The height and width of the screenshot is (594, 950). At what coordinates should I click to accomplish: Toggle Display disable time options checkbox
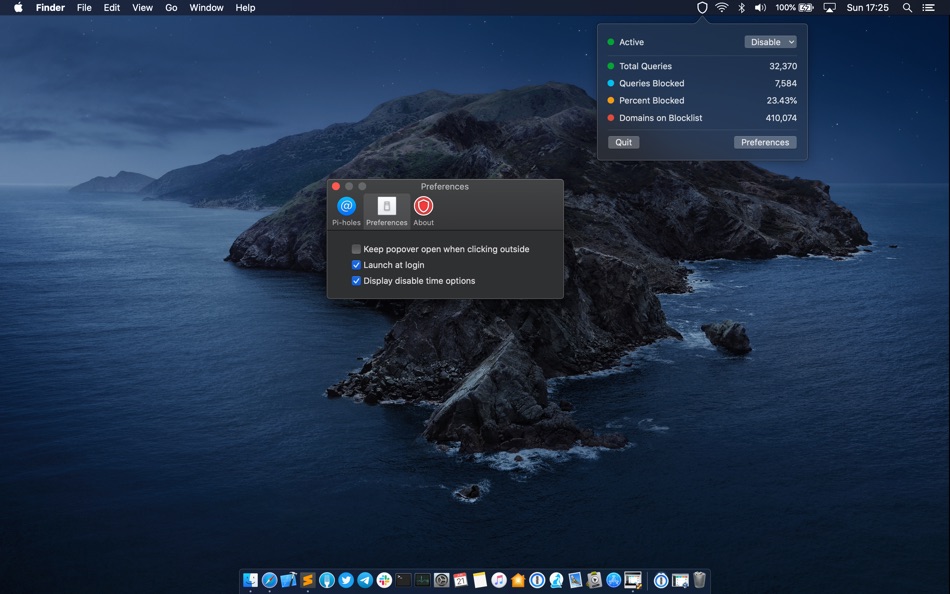coord(356,281)
